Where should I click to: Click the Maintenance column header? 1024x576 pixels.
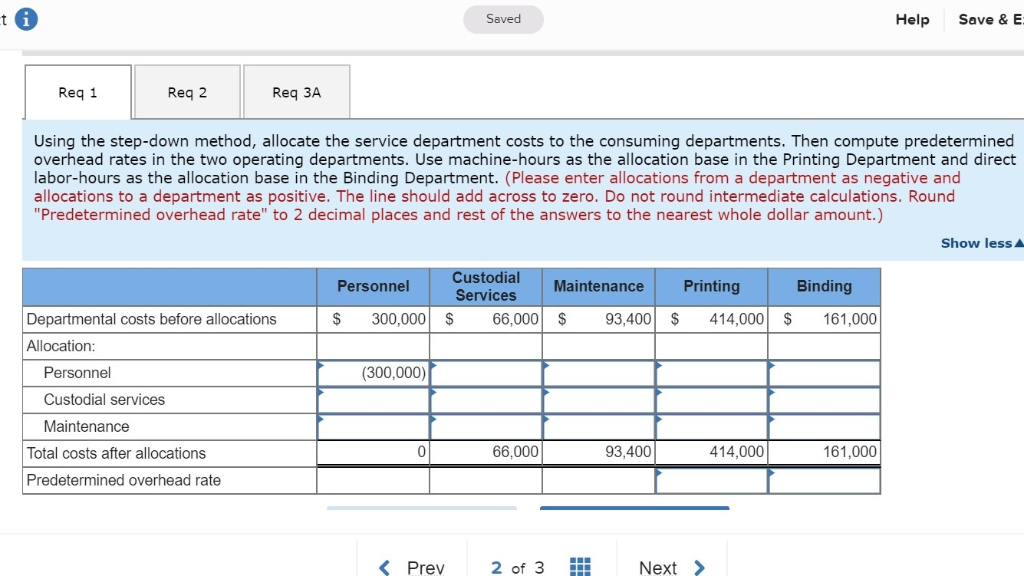[x=599, y=287]
